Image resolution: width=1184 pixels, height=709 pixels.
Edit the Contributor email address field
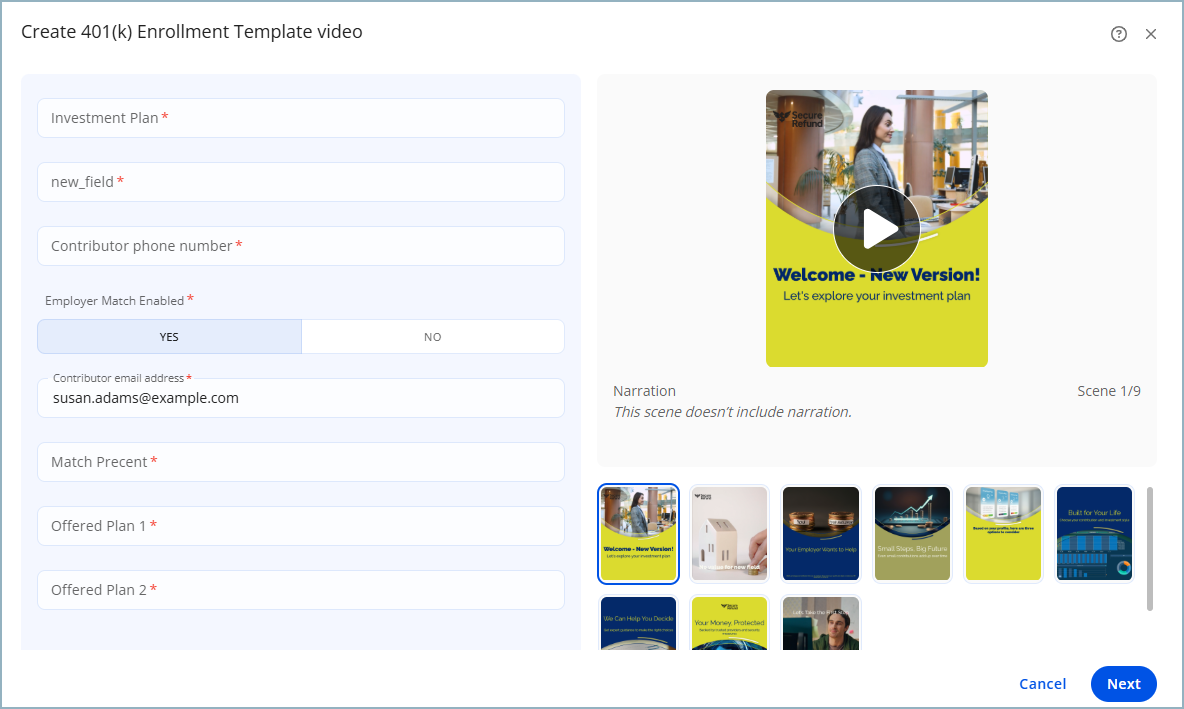(x=300, y=398)
